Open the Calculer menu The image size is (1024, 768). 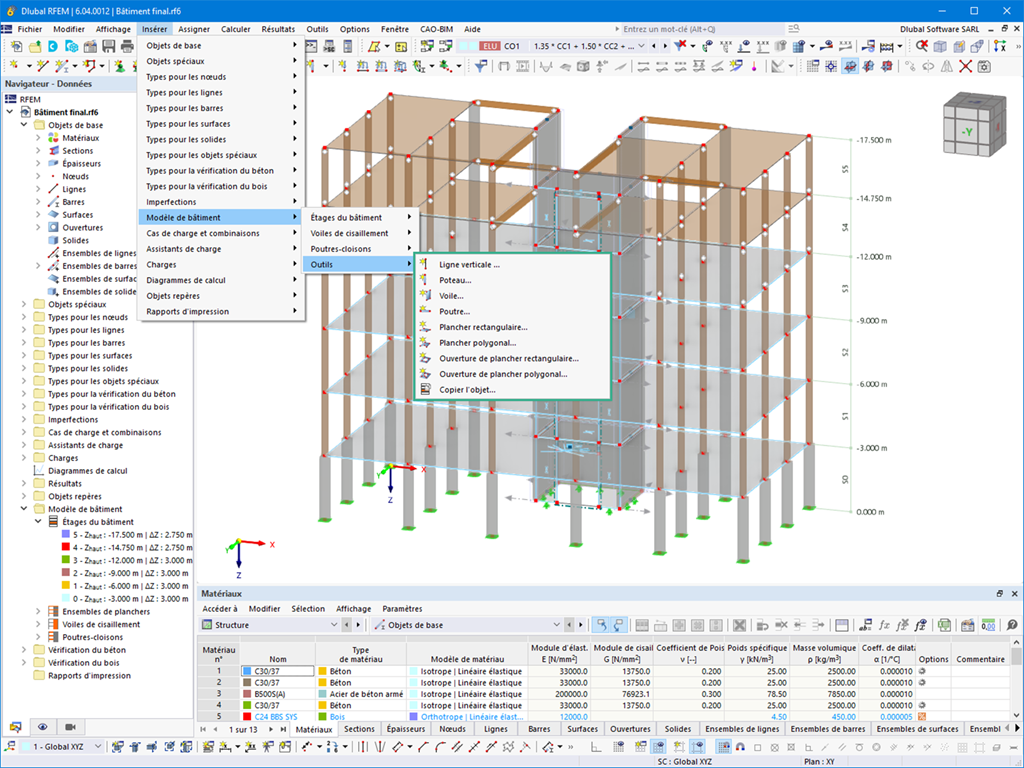(x=236, y=29)
